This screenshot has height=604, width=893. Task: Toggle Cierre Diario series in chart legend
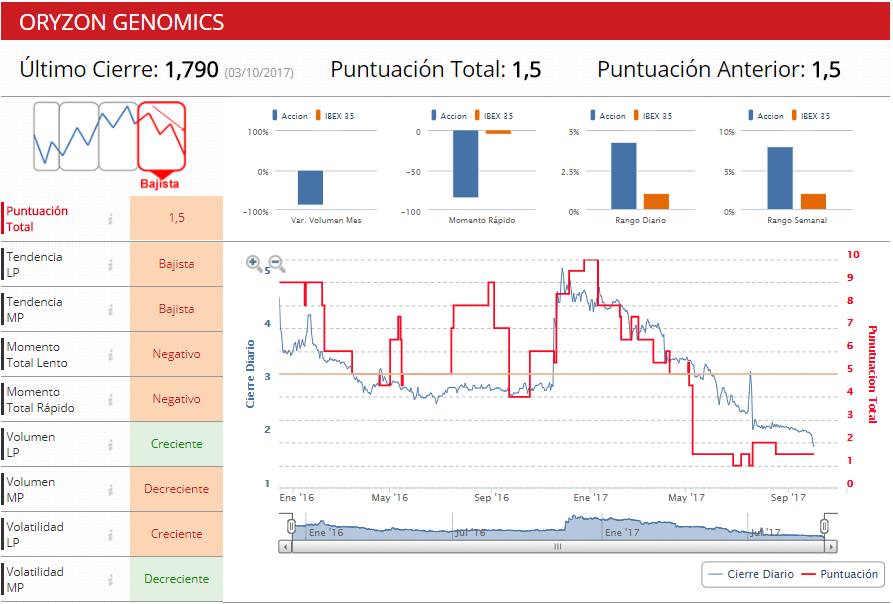(x=751, y=574)
